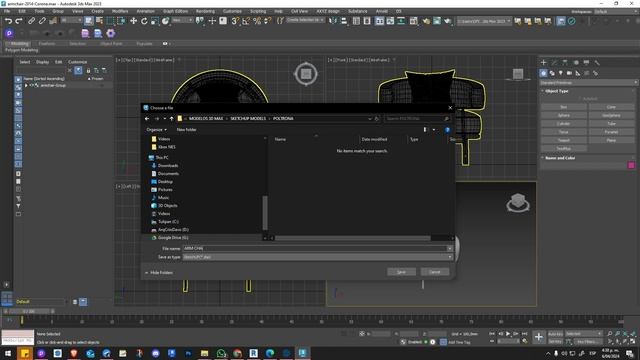The image size is (640, 360).
Task: Click the pink object color swatch
Action: click(631, 165)
